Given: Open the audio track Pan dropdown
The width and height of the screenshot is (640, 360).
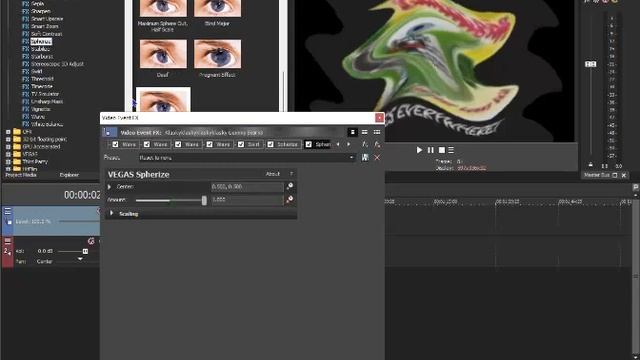Looking at the screenshot, I should pos(80,260).
